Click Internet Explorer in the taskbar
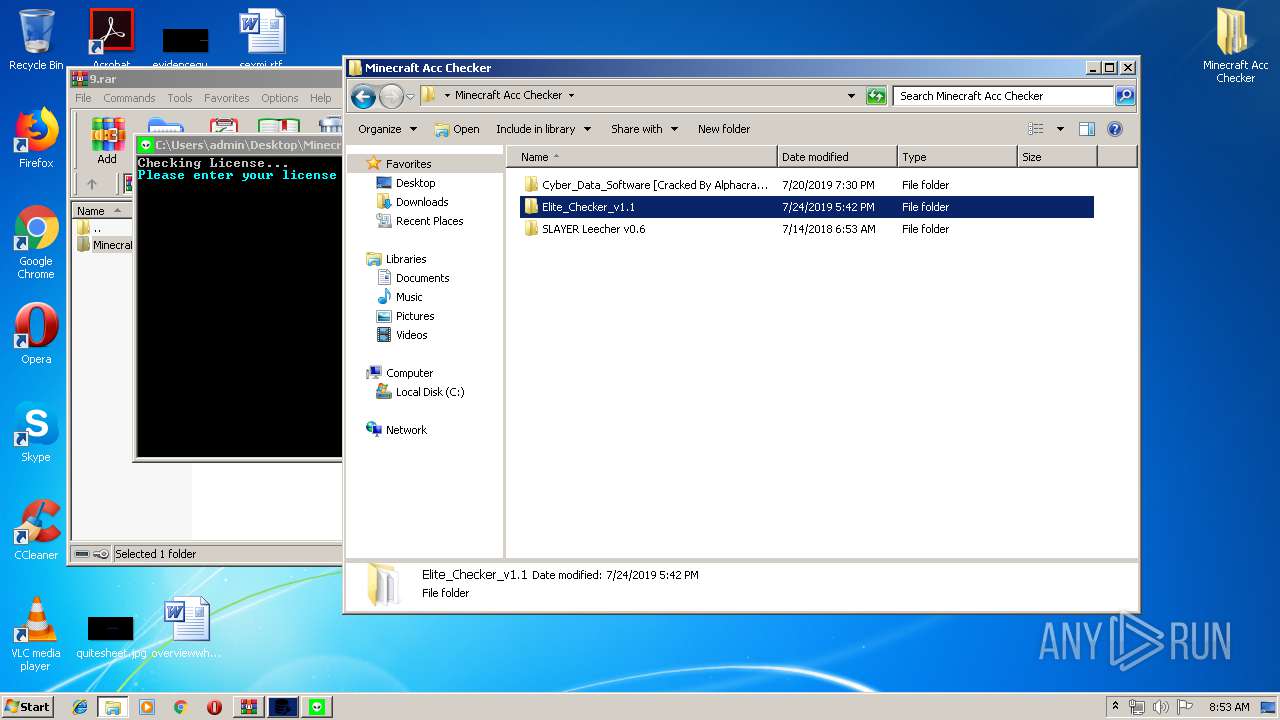Image resolution: width=1280 pixels, height=720 pixels. pos(80,707)
